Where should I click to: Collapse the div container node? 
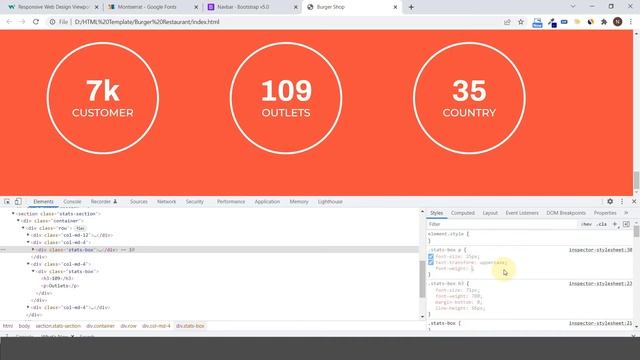(18, 221)
